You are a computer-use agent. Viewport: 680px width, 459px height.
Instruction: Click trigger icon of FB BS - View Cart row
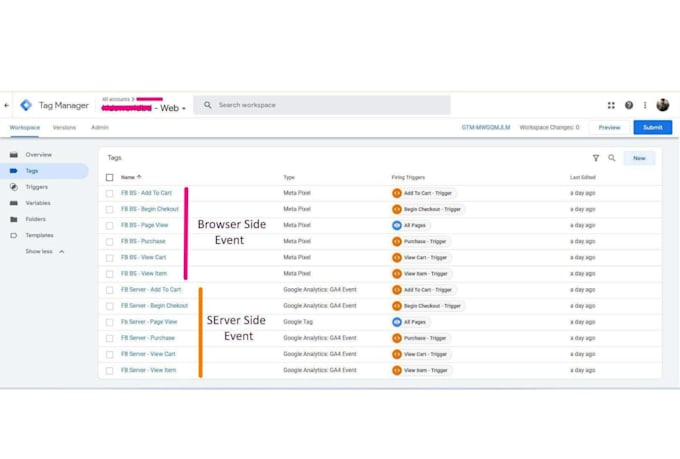397,257
